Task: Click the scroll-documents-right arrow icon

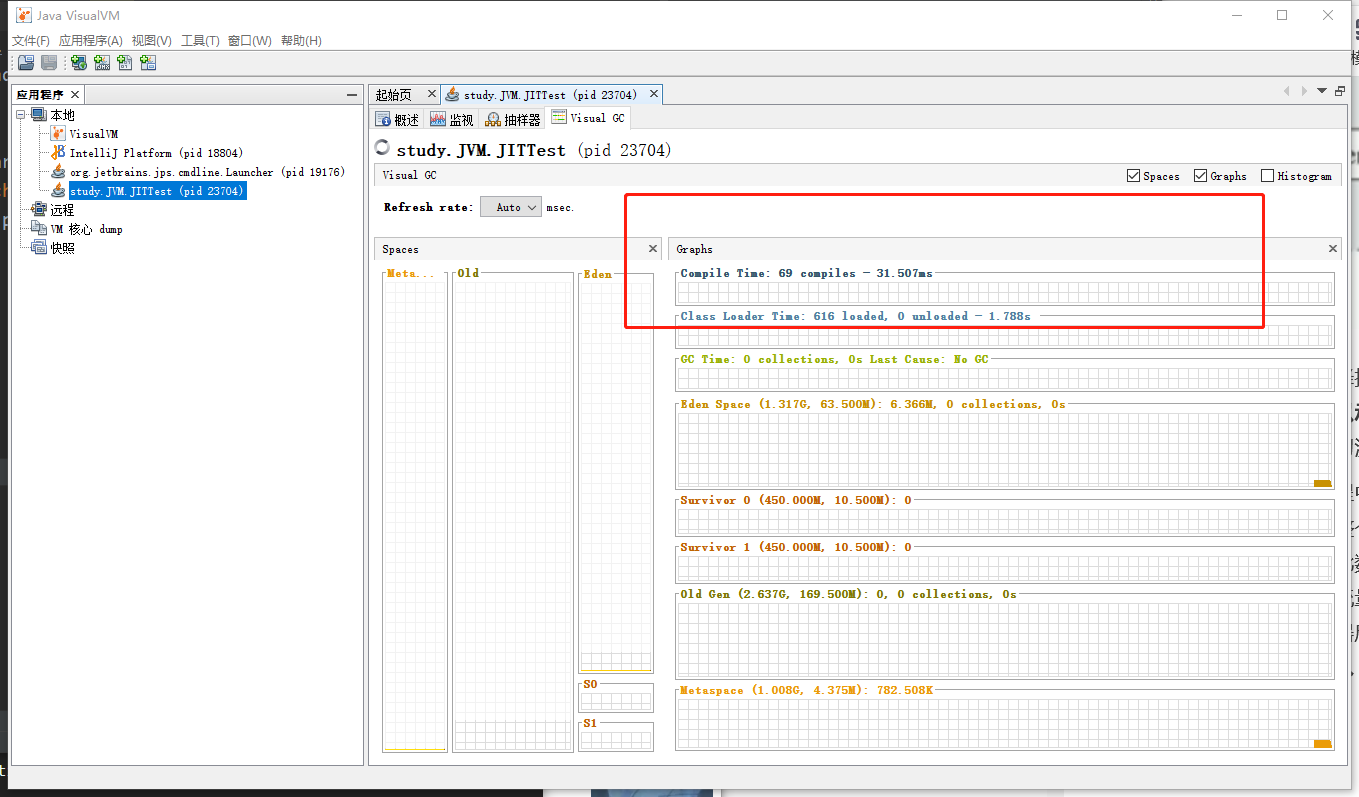Action: pos(1303,91)
